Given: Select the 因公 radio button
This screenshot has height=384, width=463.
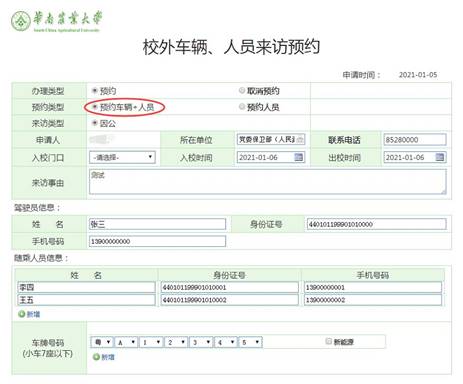Looking at the screenshot, I should click(x=95, y=123).
